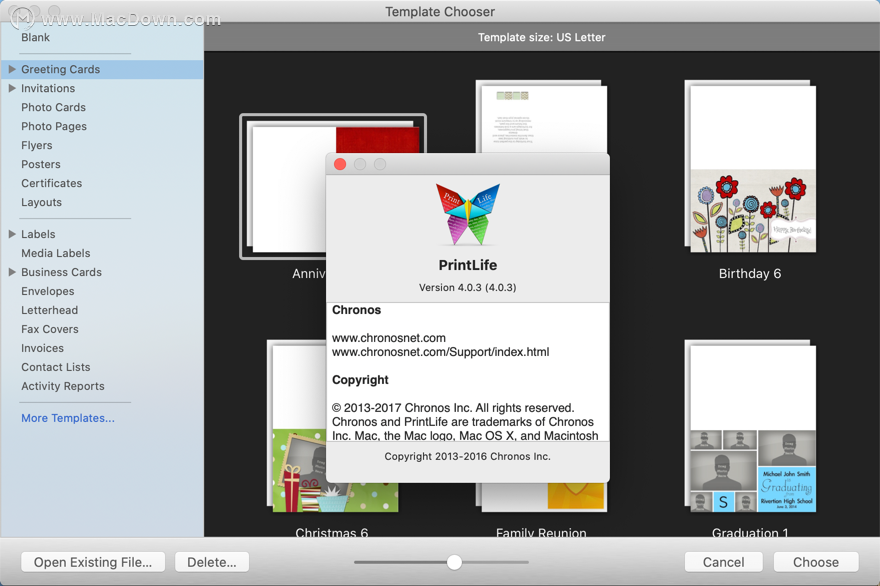Click the "PrintLife" app name text

click(468, 265)
